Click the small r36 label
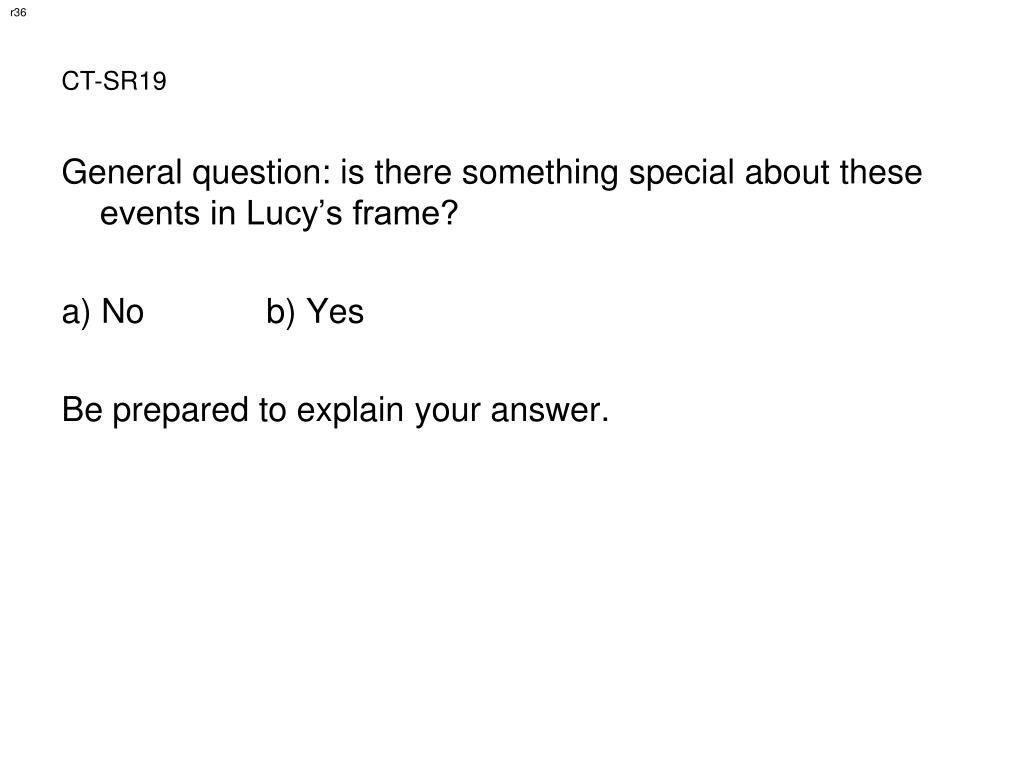Viewport: 1024px width, 768px height. (18, 12)
